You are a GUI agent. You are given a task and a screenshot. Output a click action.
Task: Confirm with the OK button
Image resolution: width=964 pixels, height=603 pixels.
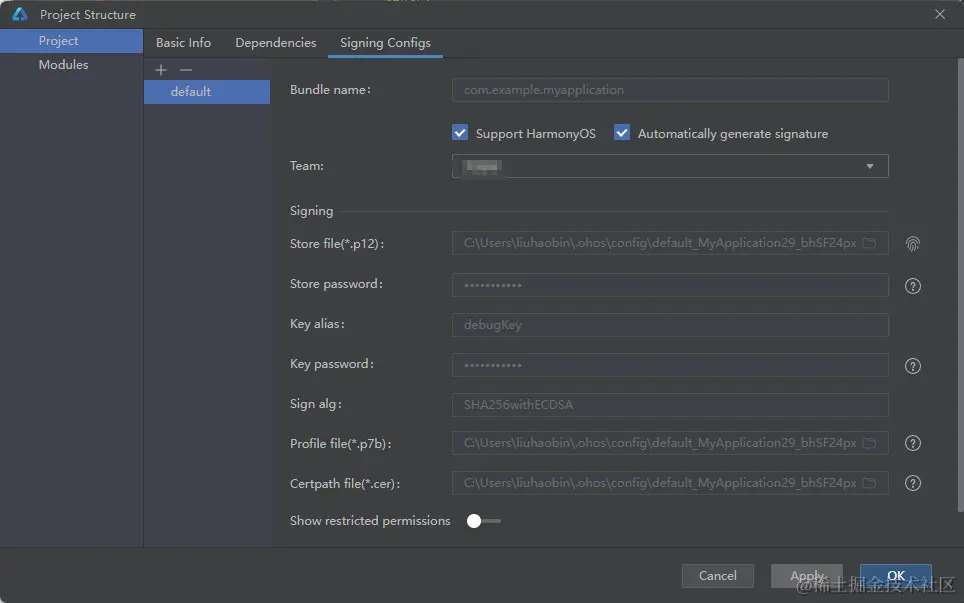(x=895, y=575)
